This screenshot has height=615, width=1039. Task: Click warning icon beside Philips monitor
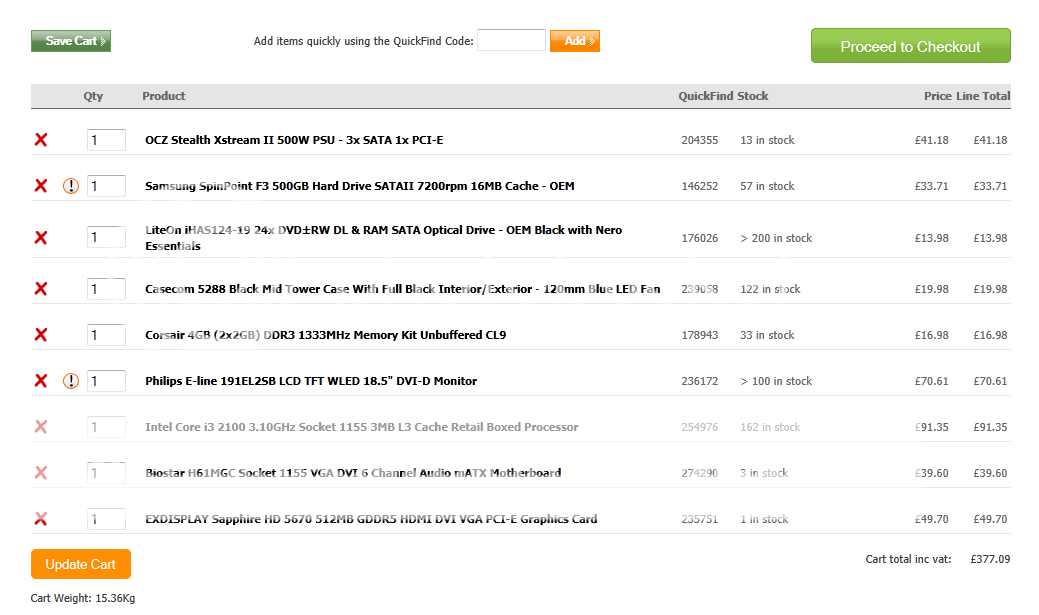(x=70, y=381)
